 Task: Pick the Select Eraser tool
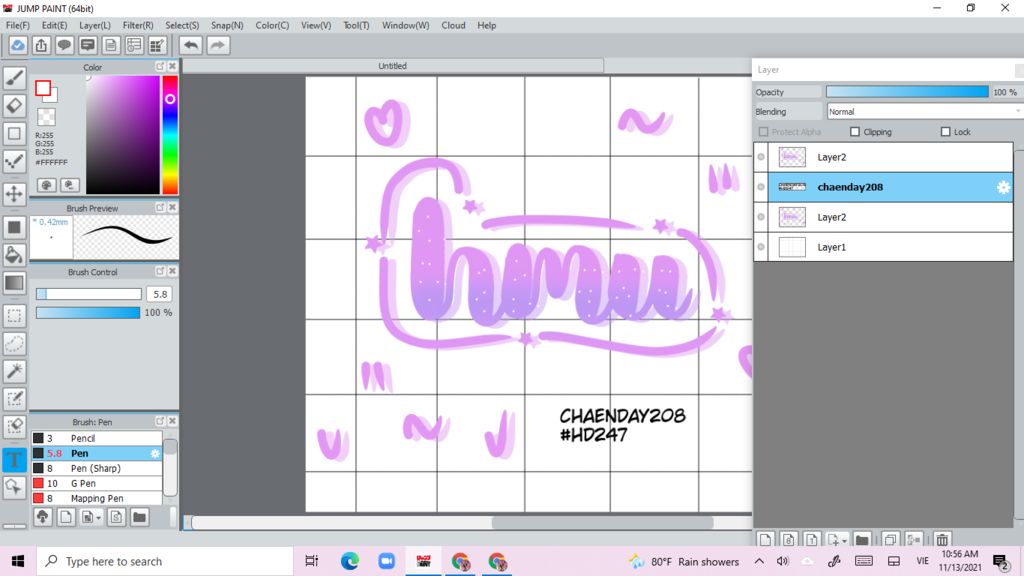(14, 427)
